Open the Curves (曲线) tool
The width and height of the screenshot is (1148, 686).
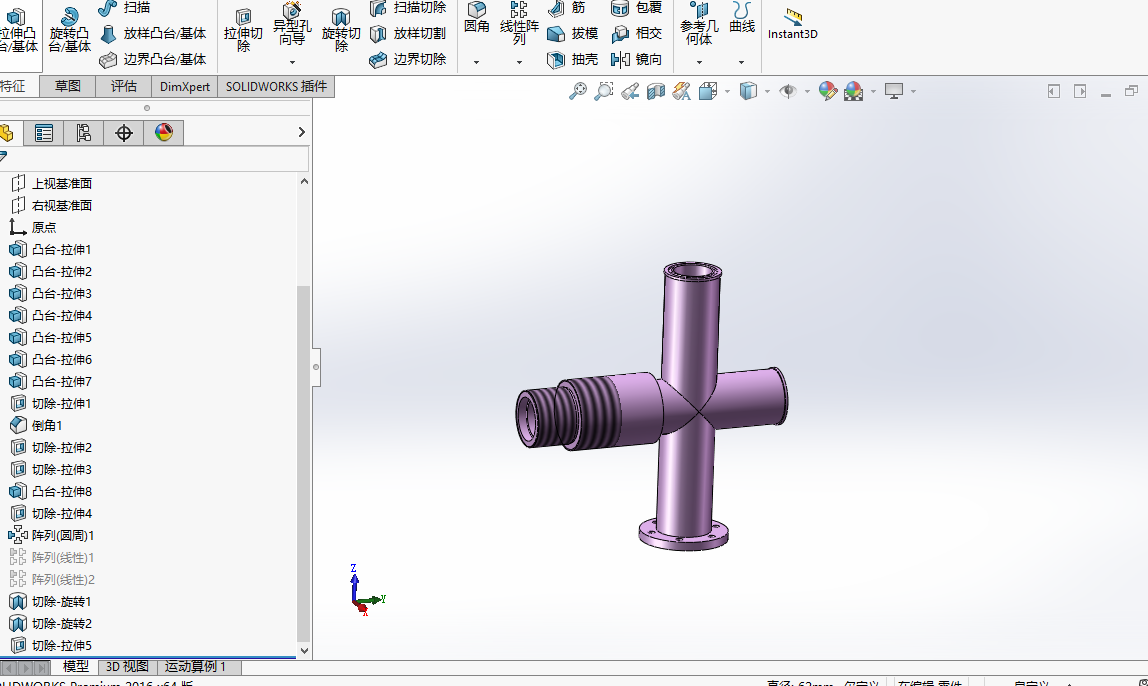742,18
